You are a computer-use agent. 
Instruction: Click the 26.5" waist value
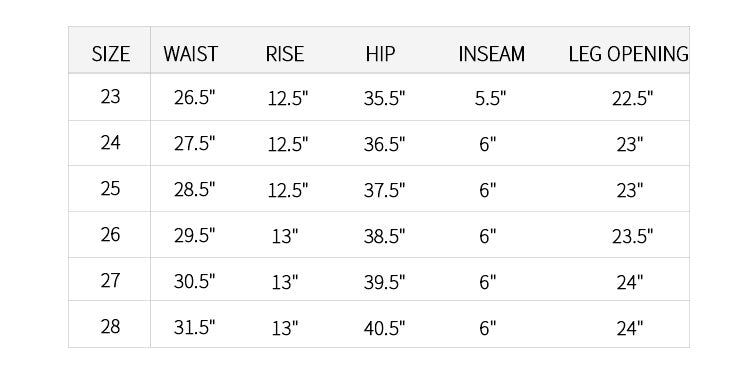point(195,98)
